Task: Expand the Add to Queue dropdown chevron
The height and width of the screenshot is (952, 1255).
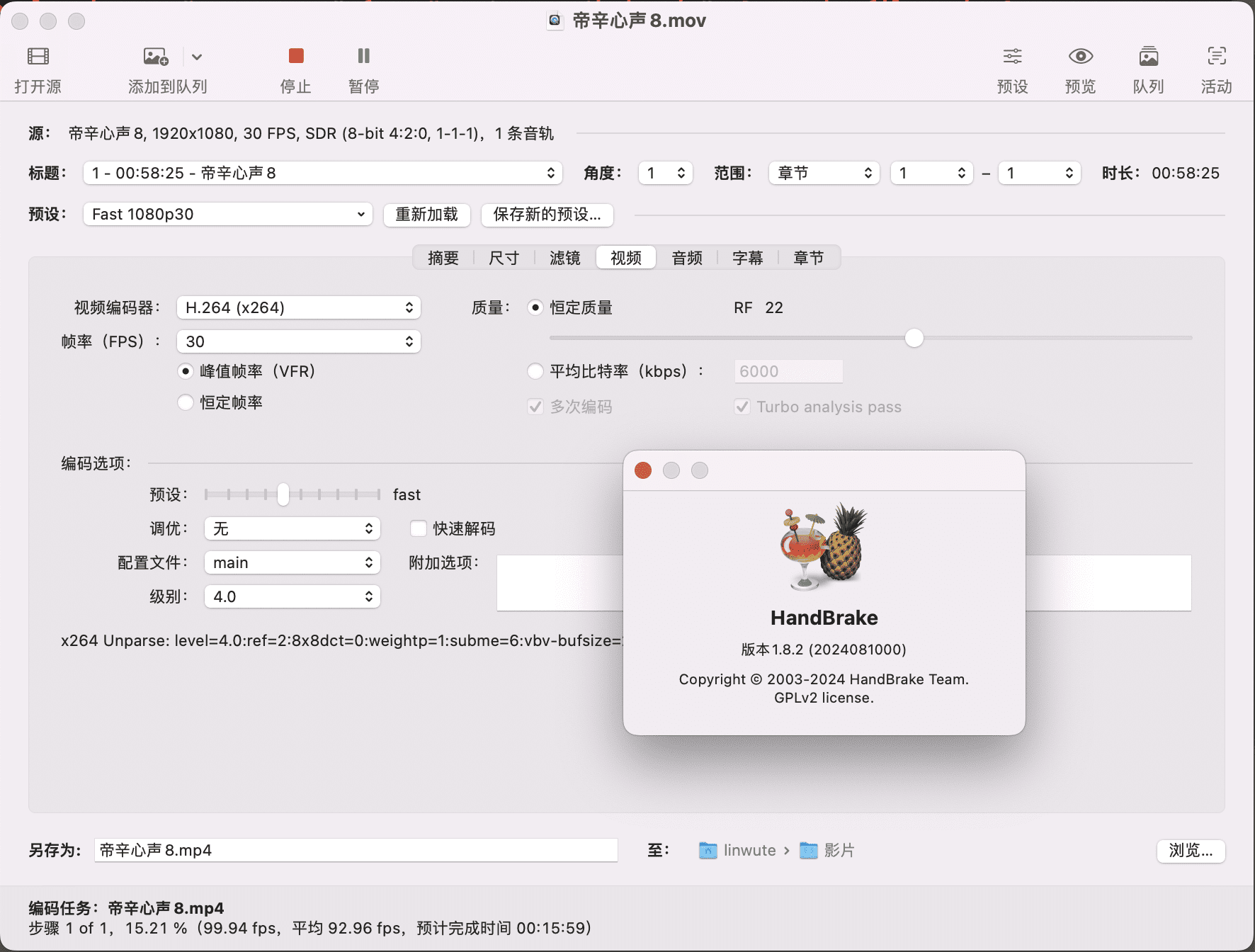Action: pos(197,57)
